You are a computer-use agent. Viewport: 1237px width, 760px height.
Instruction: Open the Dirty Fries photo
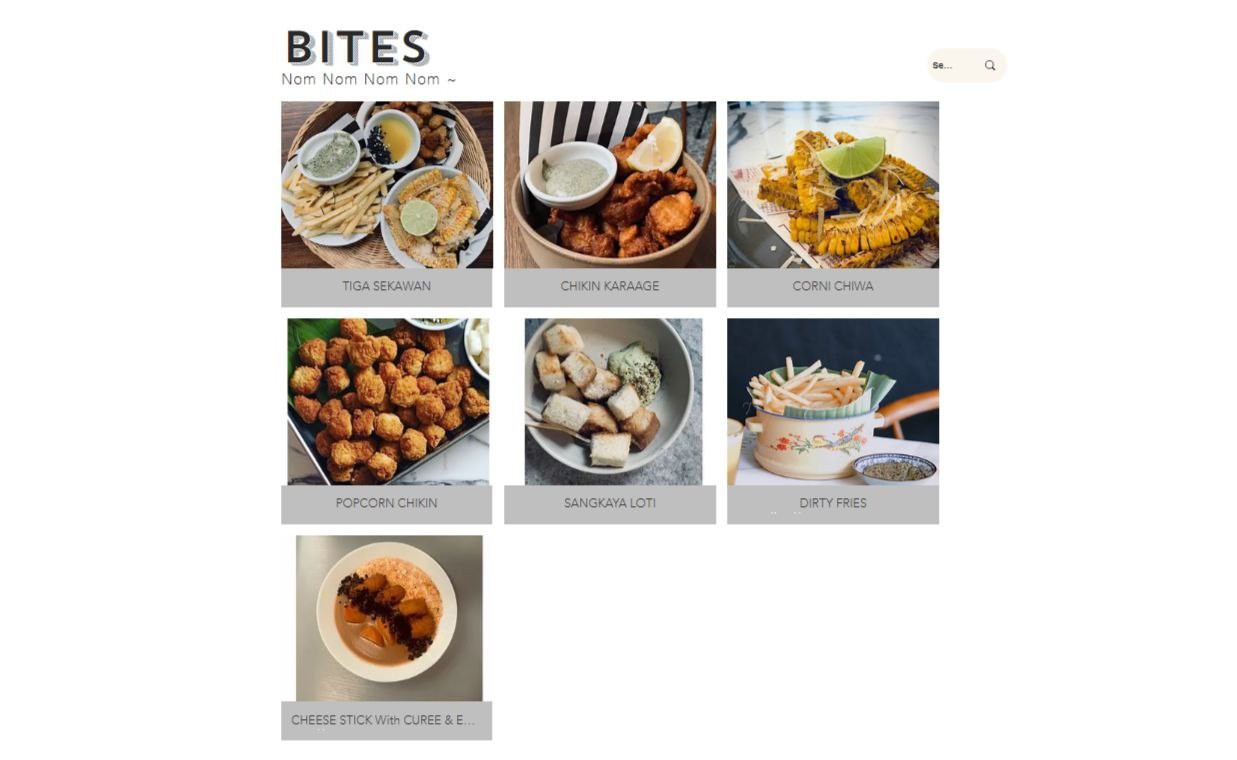pyautogui.click(x=833, y=401)
